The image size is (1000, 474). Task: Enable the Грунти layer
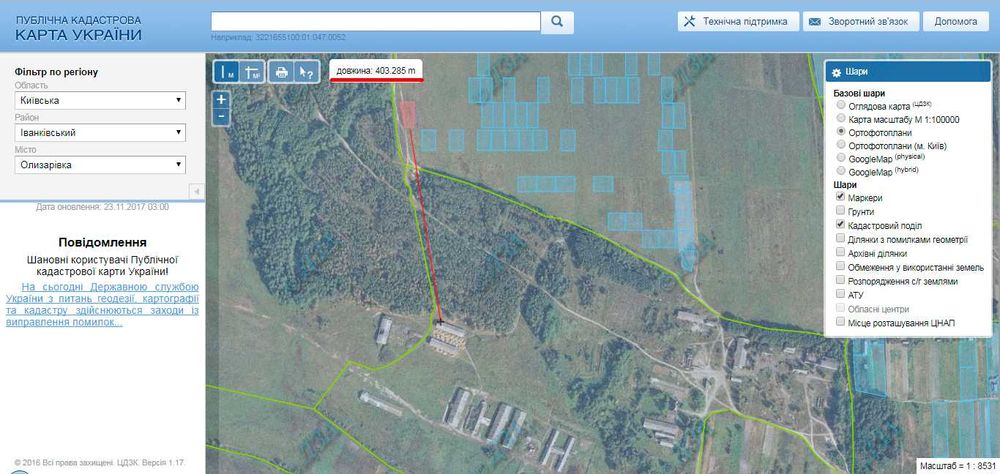pyautogui.click(x=841, y=211)
